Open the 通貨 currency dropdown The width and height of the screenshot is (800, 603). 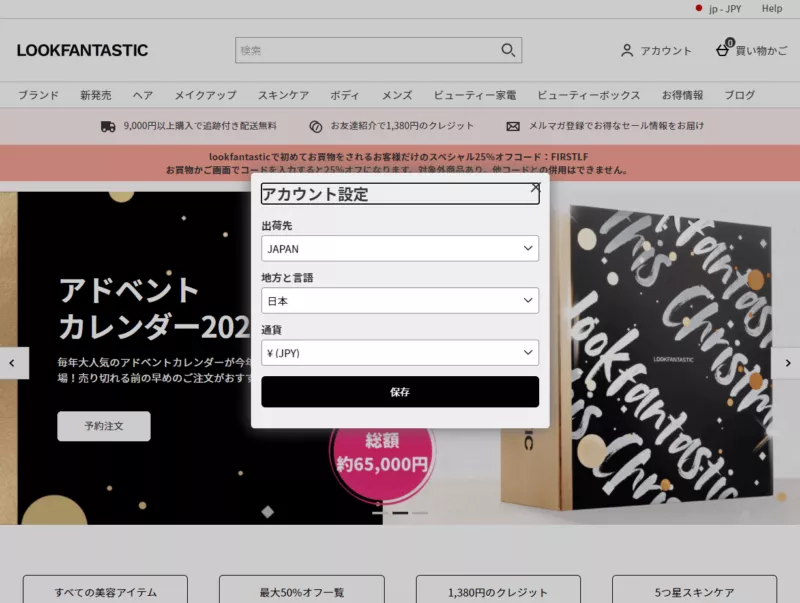399,352
